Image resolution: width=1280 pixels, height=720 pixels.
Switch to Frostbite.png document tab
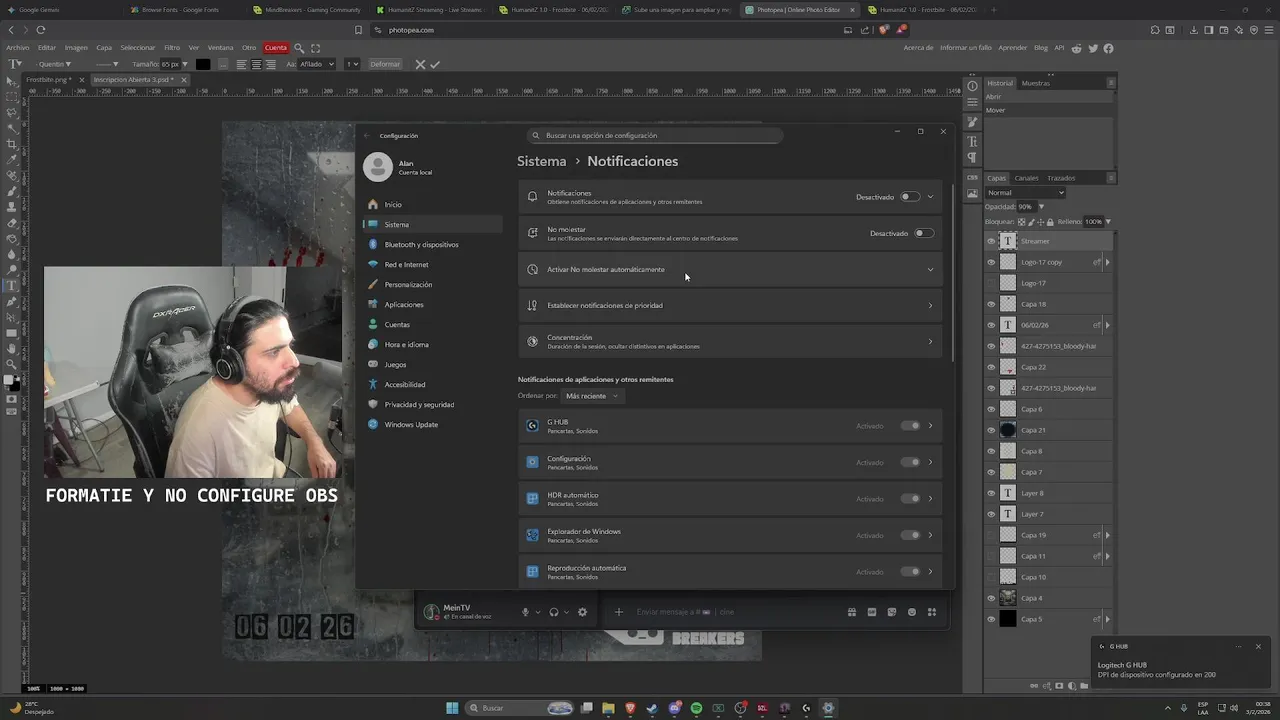click(48, 79)
